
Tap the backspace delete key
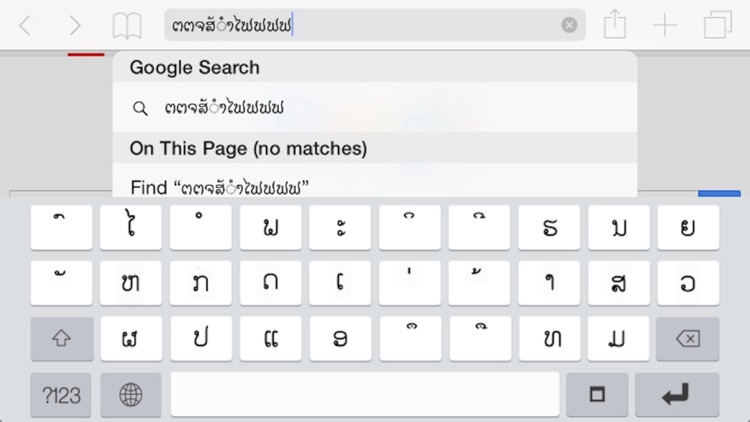(x=688, y=339)
